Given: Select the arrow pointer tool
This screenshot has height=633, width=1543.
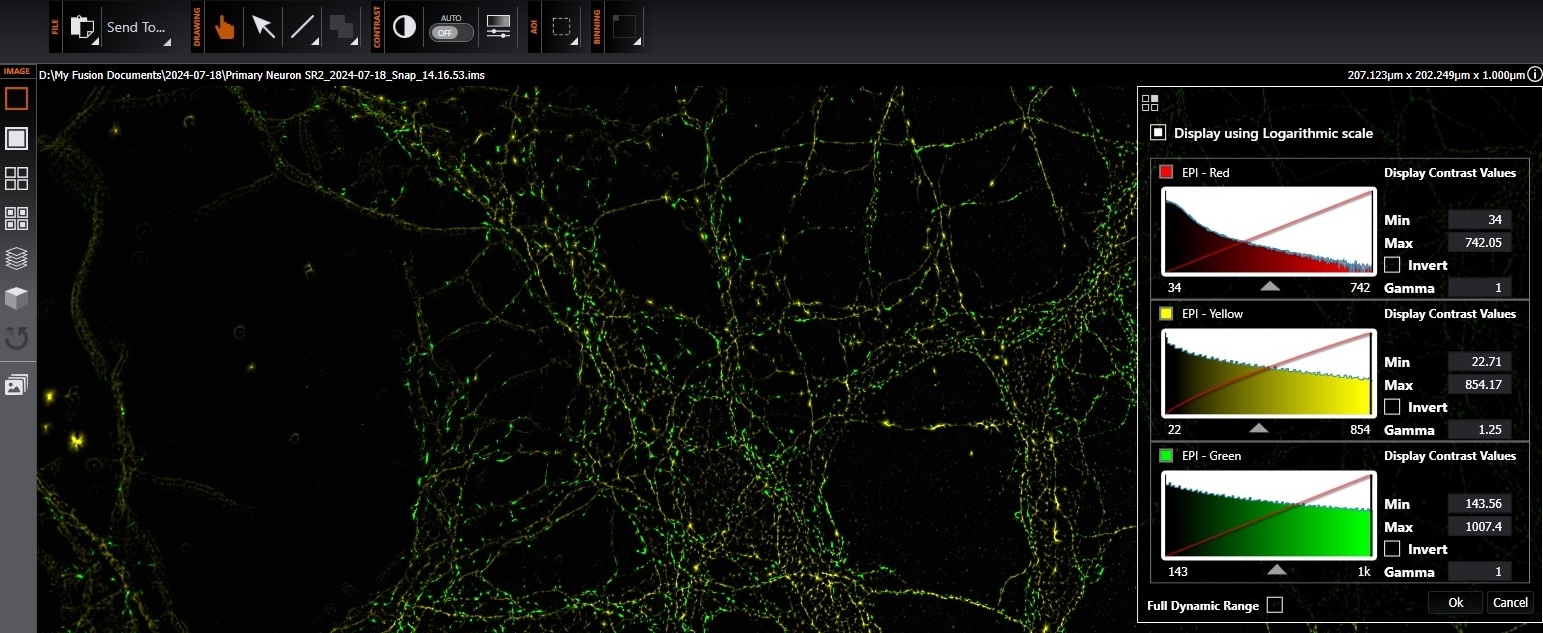Looking at the screenshot, I should coord(263,27).
